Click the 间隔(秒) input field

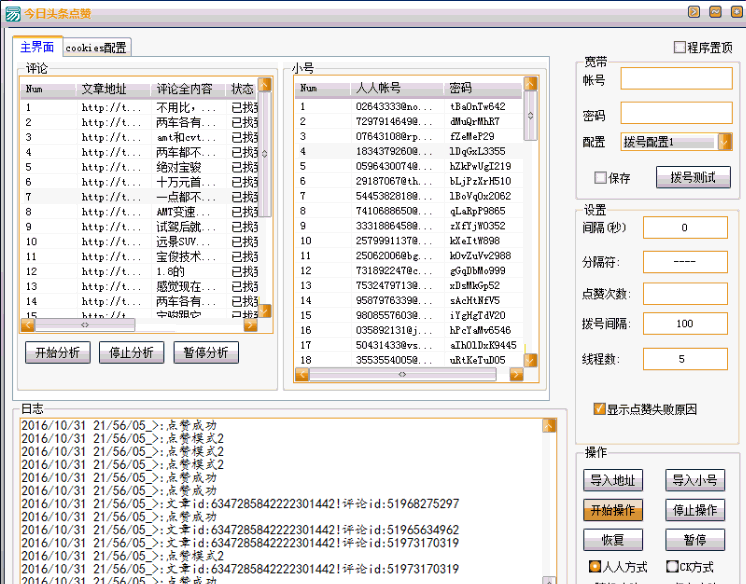pos(685,228)
